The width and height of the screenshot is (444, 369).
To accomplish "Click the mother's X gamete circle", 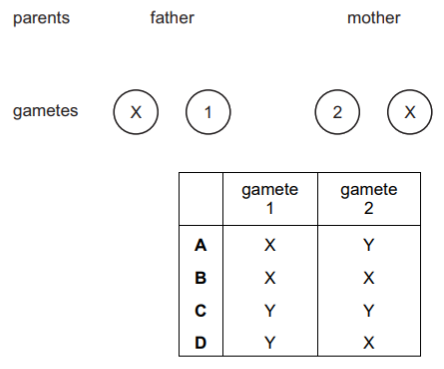I will tap(410, 112).
